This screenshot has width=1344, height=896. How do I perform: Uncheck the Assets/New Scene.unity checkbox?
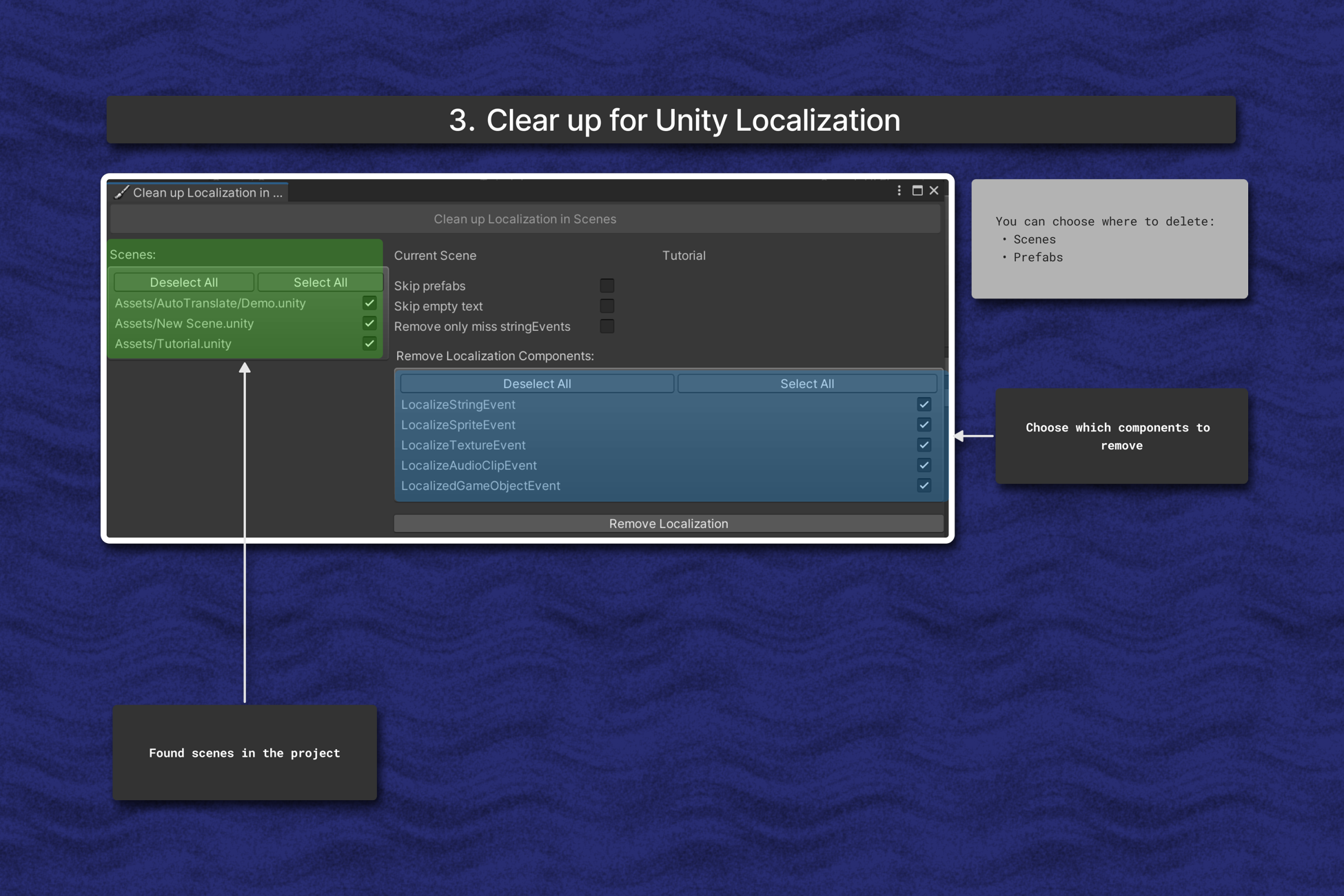[x=369, y=323]
